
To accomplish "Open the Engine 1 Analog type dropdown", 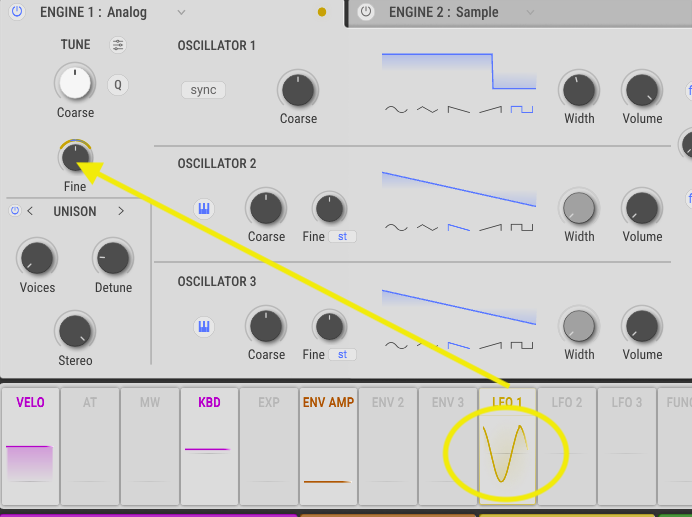I will (181, 13).
